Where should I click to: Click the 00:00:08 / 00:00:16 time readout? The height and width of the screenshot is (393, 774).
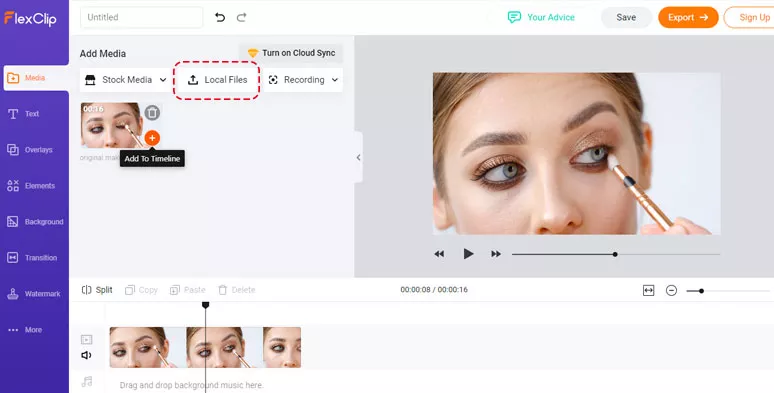pyautogui.click(x=434, y=290)
